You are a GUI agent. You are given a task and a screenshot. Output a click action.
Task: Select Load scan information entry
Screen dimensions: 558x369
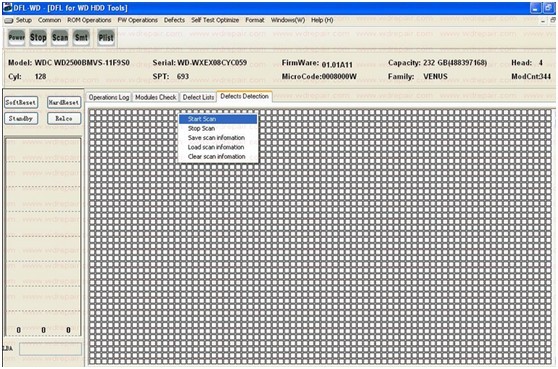(x=218, y=147)
